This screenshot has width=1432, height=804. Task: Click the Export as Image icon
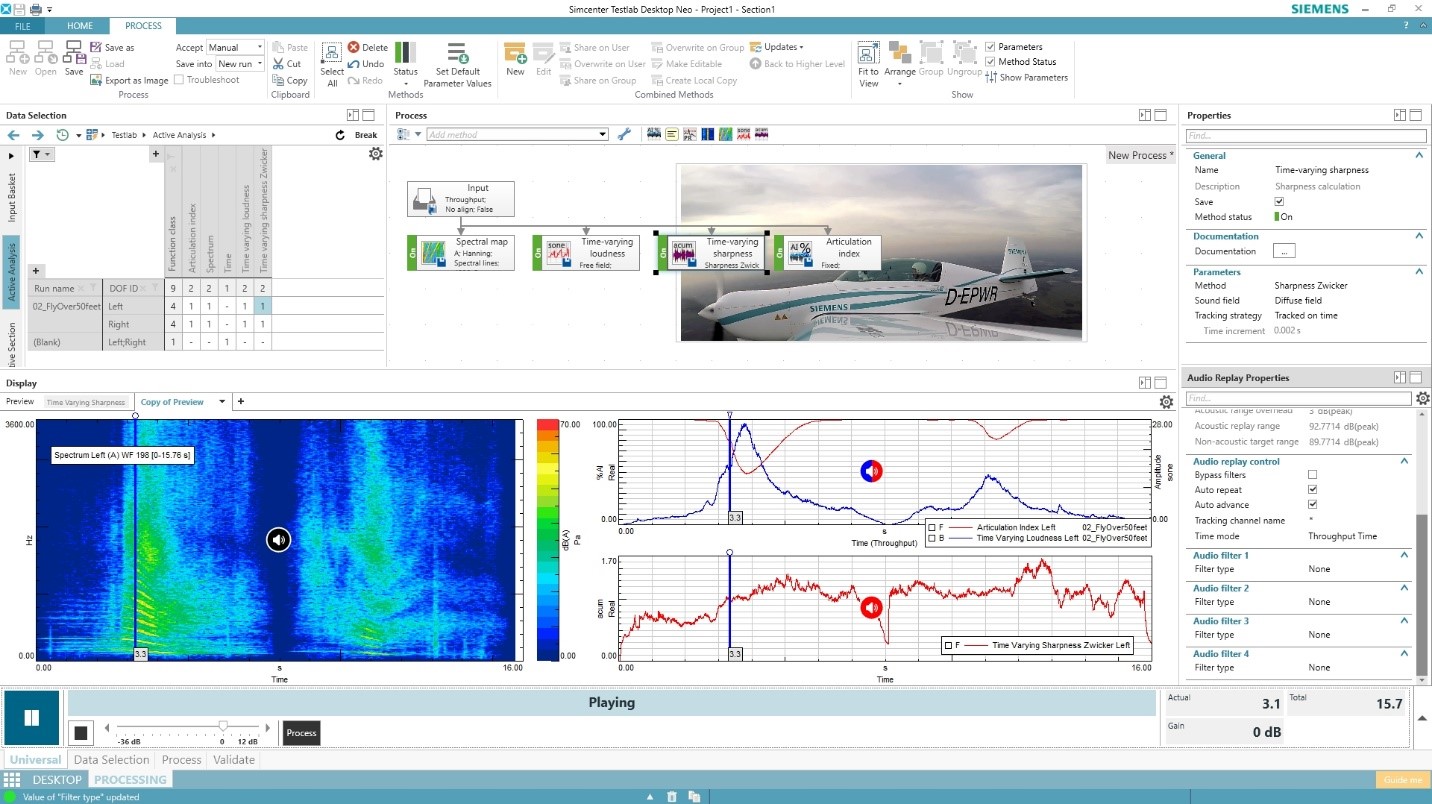point(96,80)
